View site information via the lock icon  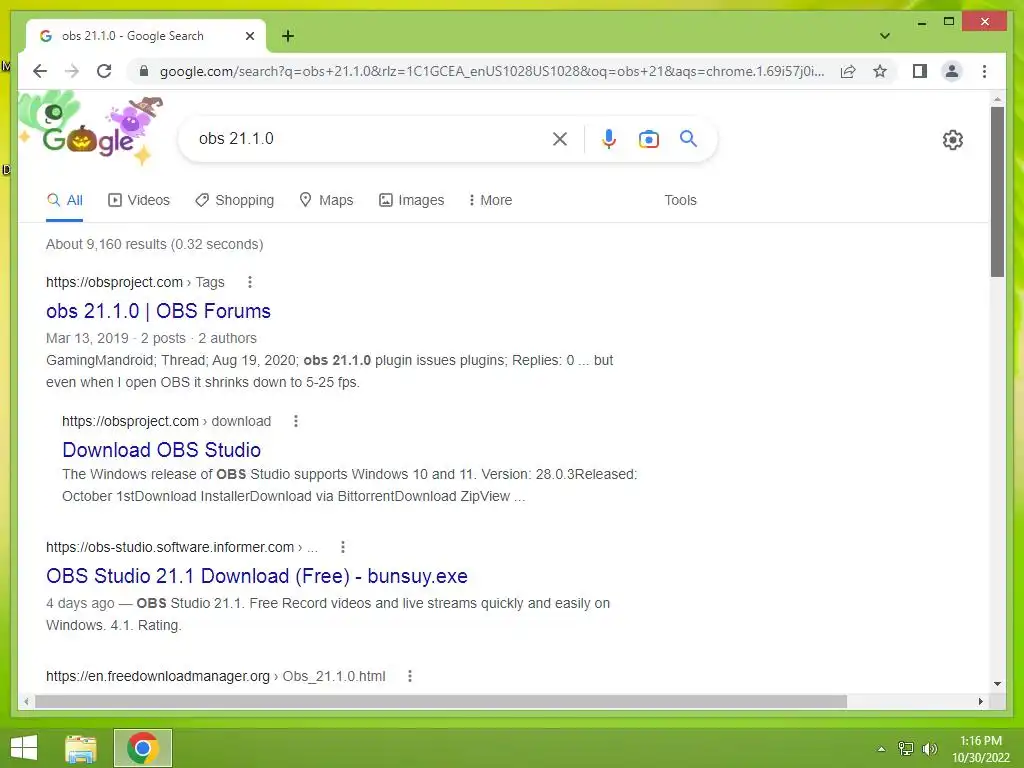point(144,71)
